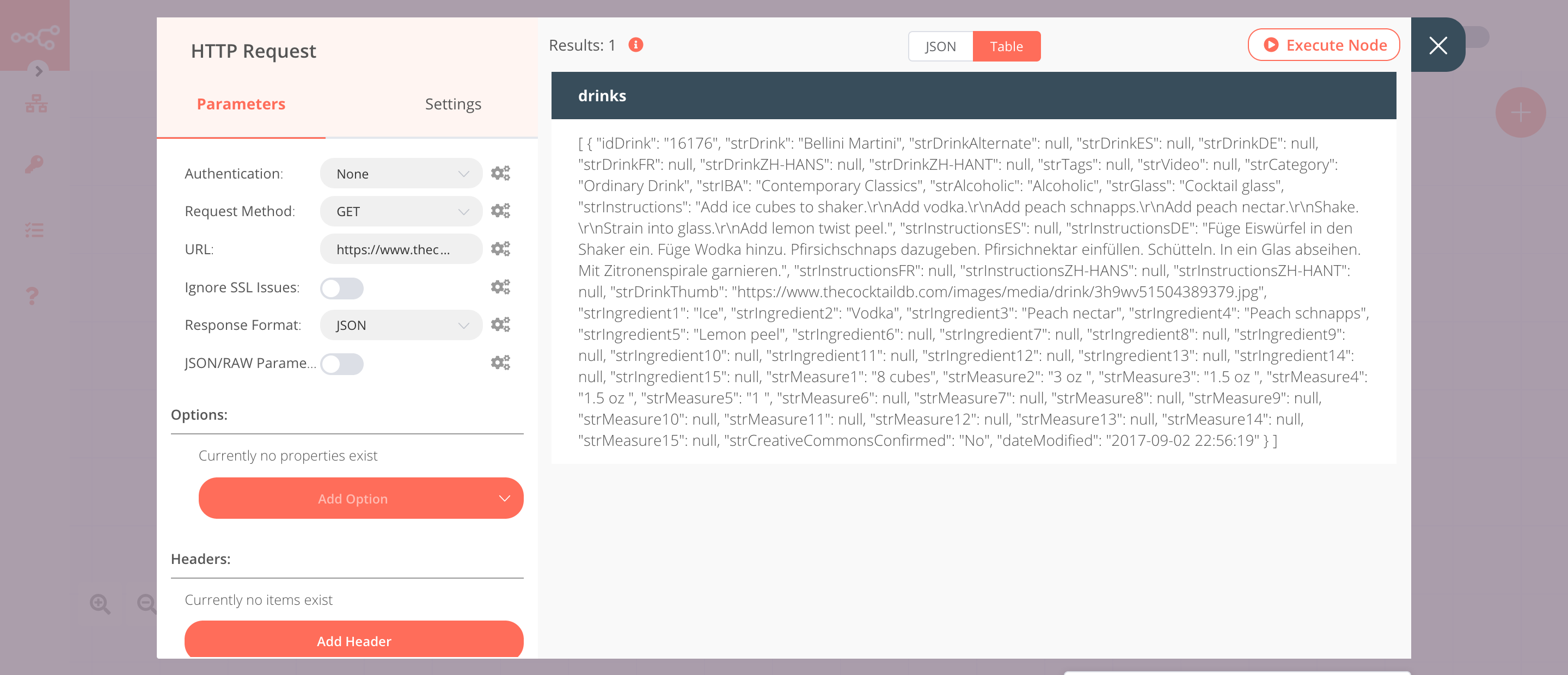The image size is (1568, 675).
Task: Toggle the Ignore SSL Issues switch
Action: [x=340, y=289]
